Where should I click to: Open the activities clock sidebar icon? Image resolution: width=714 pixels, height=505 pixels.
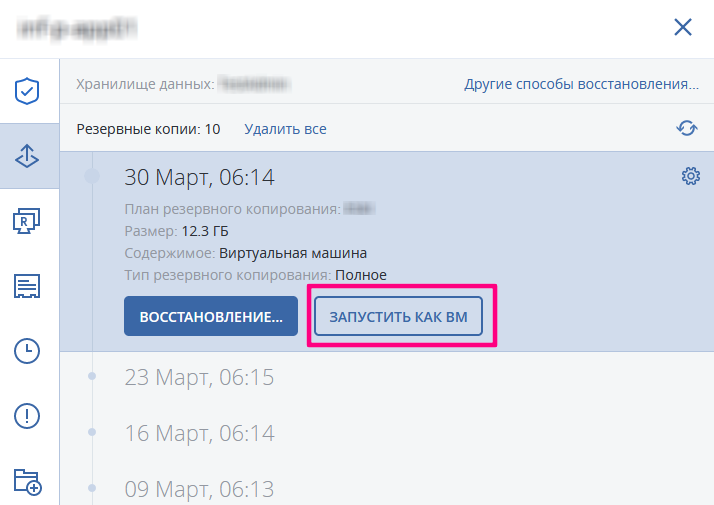[27, 351]
